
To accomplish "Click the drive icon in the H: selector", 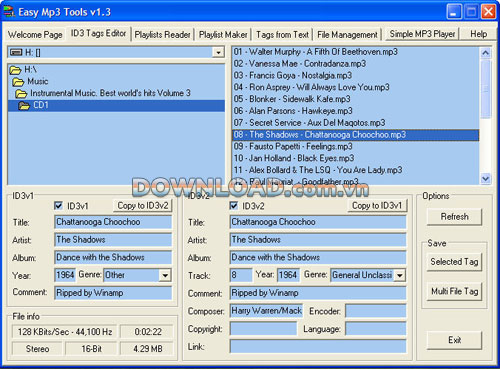I will click(16, 52).
